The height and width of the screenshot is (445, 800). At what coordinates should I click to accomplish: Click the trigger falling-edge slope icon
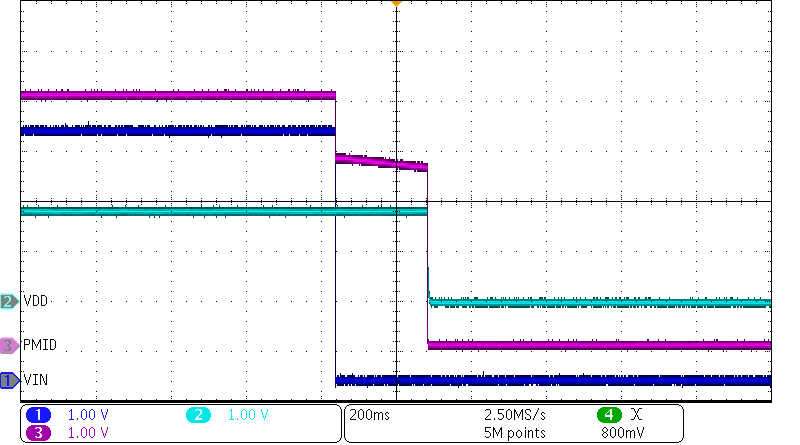click(637, 415)
